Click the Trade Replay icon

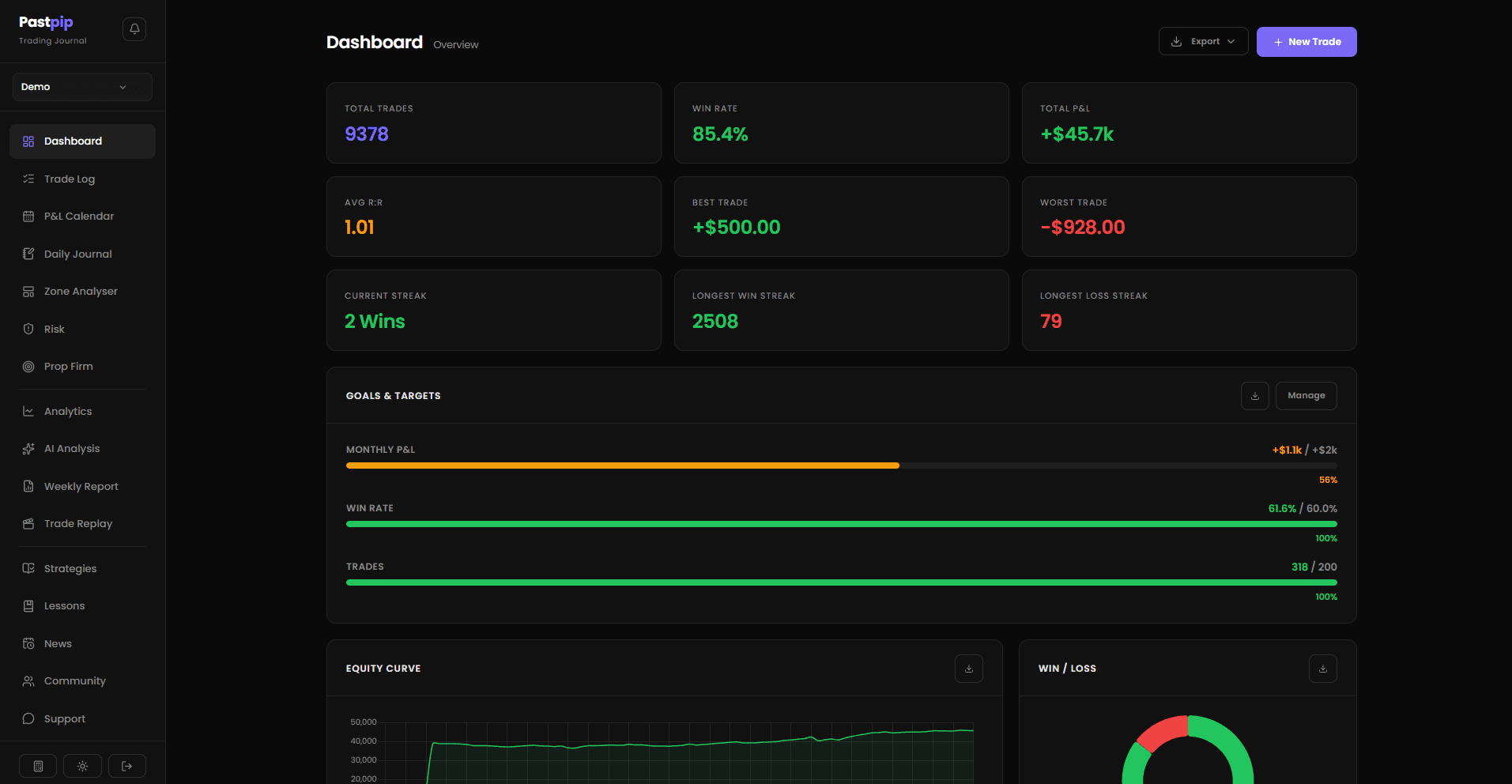[x=28, y=524]
